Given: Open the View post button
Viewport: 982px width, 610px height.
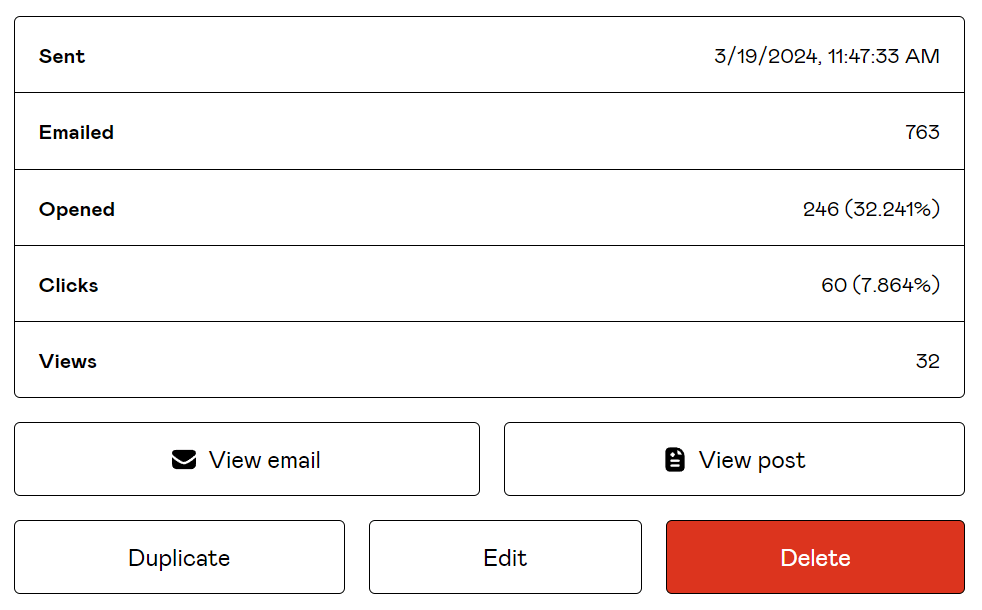Looking at the screenshot, I should pyautogui.click(x=734, y=460).
